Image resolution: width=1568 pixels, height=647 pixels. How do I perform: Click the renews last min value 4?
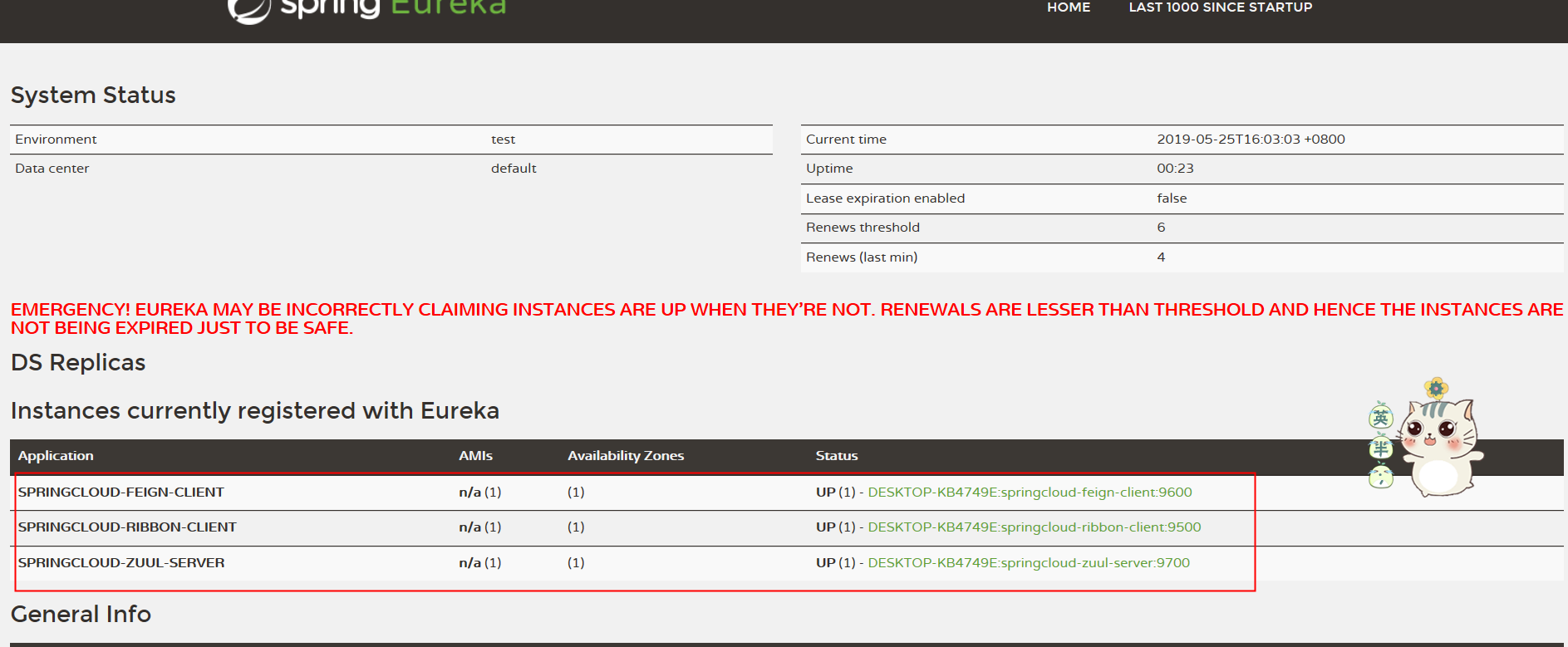coord(1161,257)
